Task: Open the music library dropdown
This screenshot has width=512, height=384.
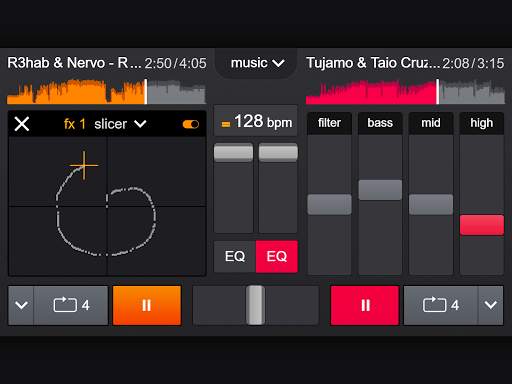Action: (257, 63)
